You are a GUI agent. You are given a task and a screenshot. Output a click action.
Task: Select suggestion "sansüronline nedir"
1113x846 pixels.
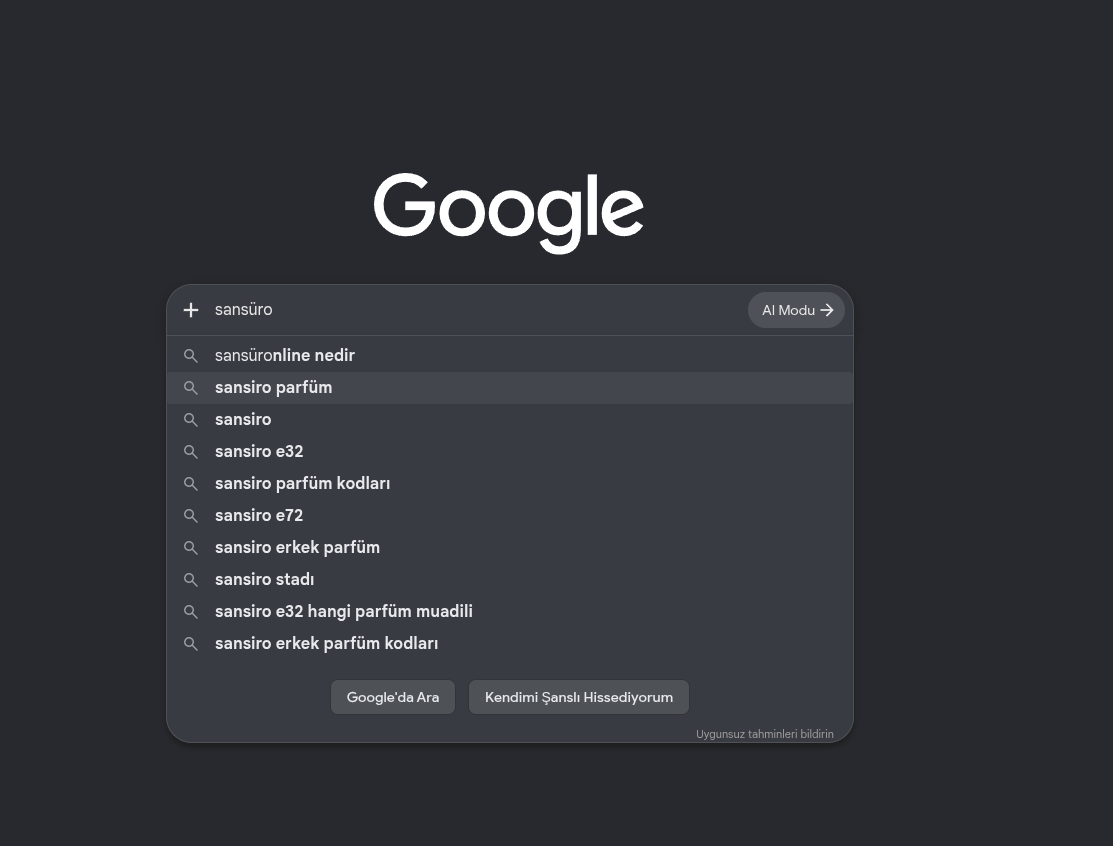click(510, 356)
